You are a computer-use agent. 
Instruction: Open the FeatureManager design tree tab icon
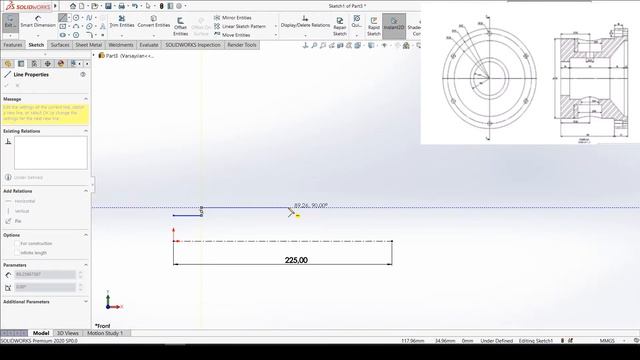tap(8, 64)
